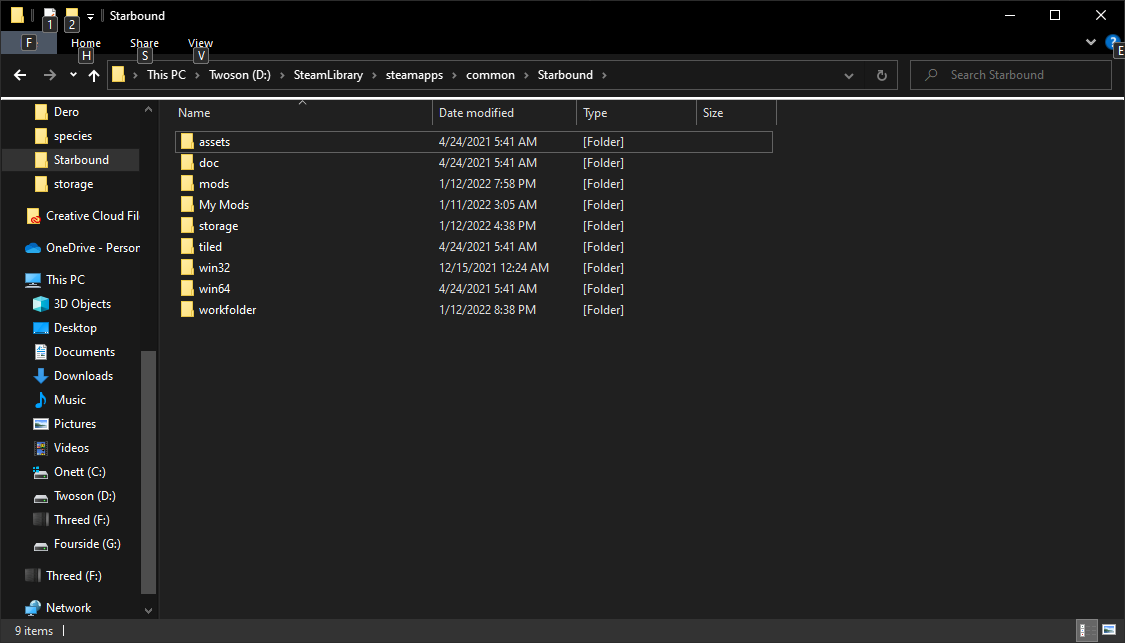The image size is (1125, 643).
Task: Open the address bar history dropdown
Action: click(x=849, y=75)
